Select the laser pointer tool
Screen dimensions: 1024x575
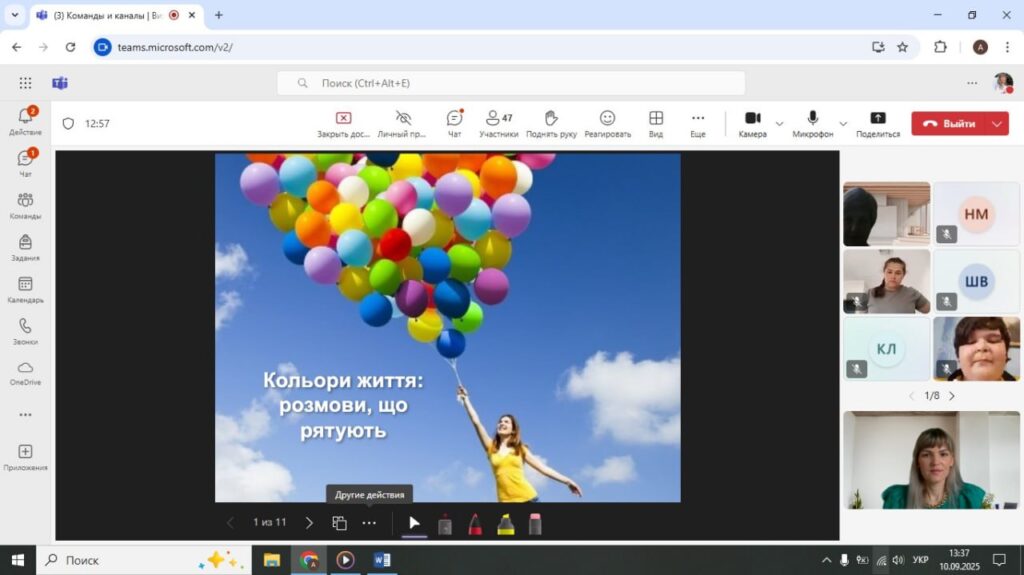tap(445, 523)
